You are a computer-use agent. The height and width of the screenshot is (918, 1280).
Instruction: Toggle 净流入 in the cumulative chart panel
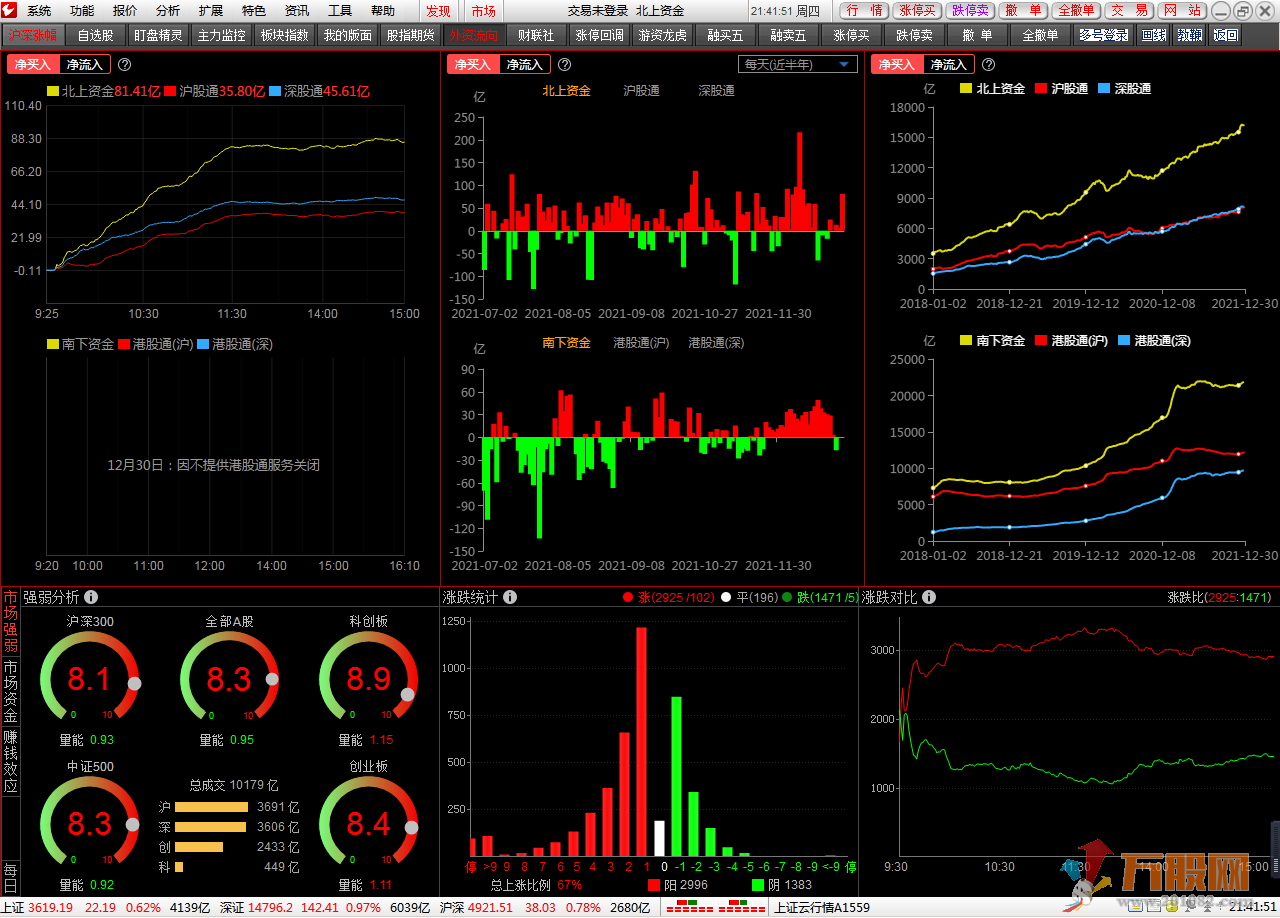click(948, 64)
